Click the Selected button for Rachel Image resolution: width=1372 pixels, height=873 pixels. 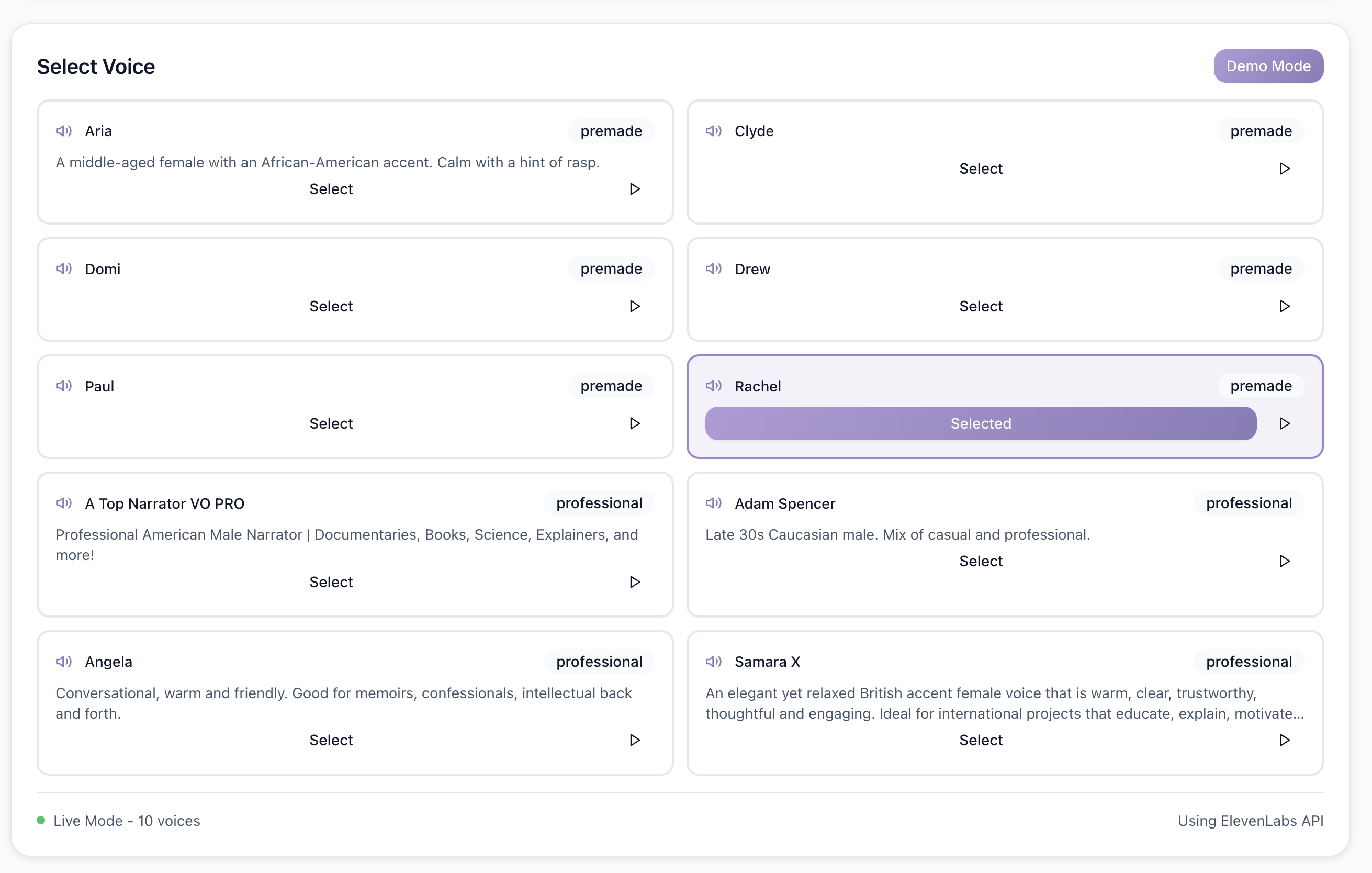(x=980, y=423)
